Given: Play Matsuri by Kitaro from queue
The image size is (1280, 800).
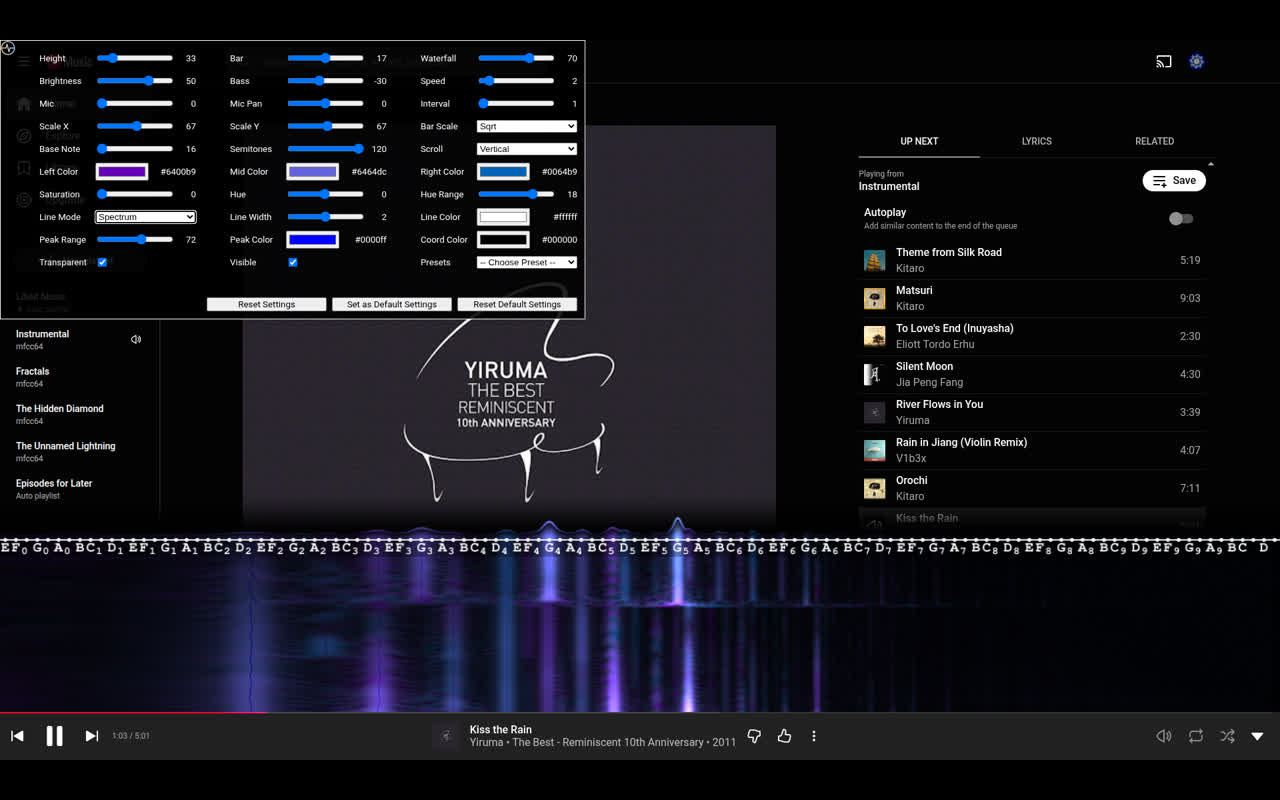Looking at the screenshot, I should point(1032,298).
